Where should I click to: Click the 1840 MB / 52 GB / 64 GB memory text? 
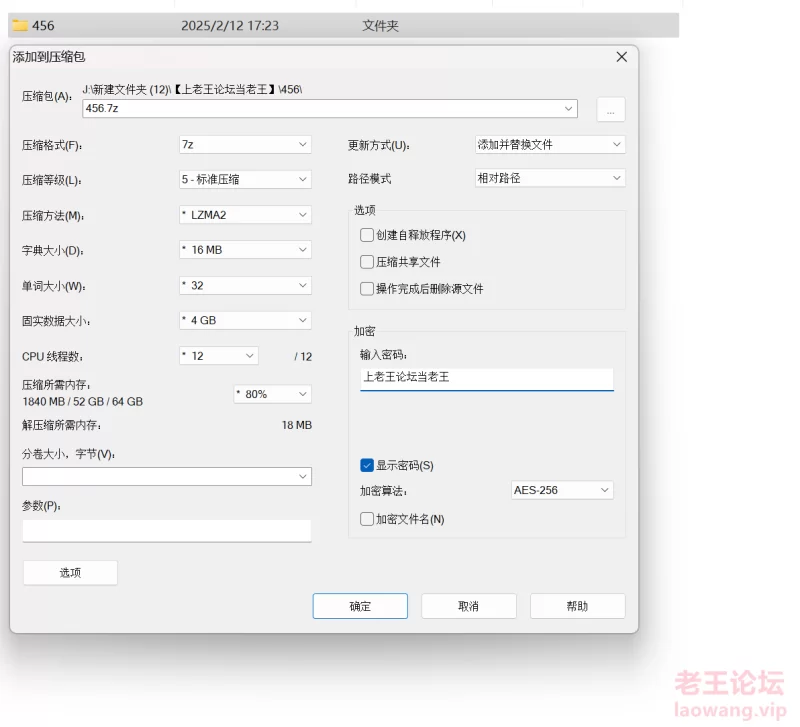point(83,402)
